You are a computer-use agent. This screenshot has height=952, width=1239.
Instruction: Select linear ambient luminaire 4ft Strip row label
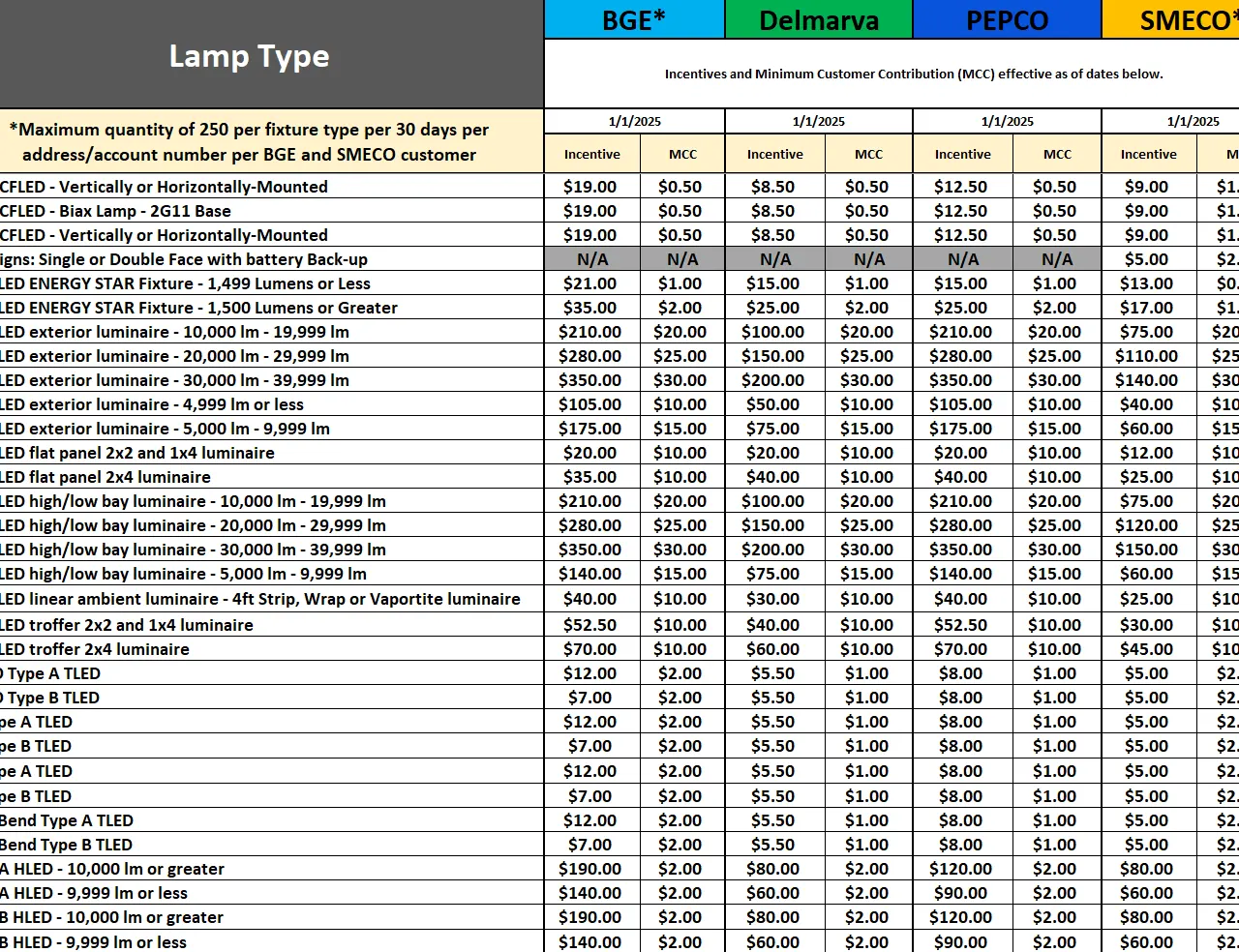click(260, 599)
